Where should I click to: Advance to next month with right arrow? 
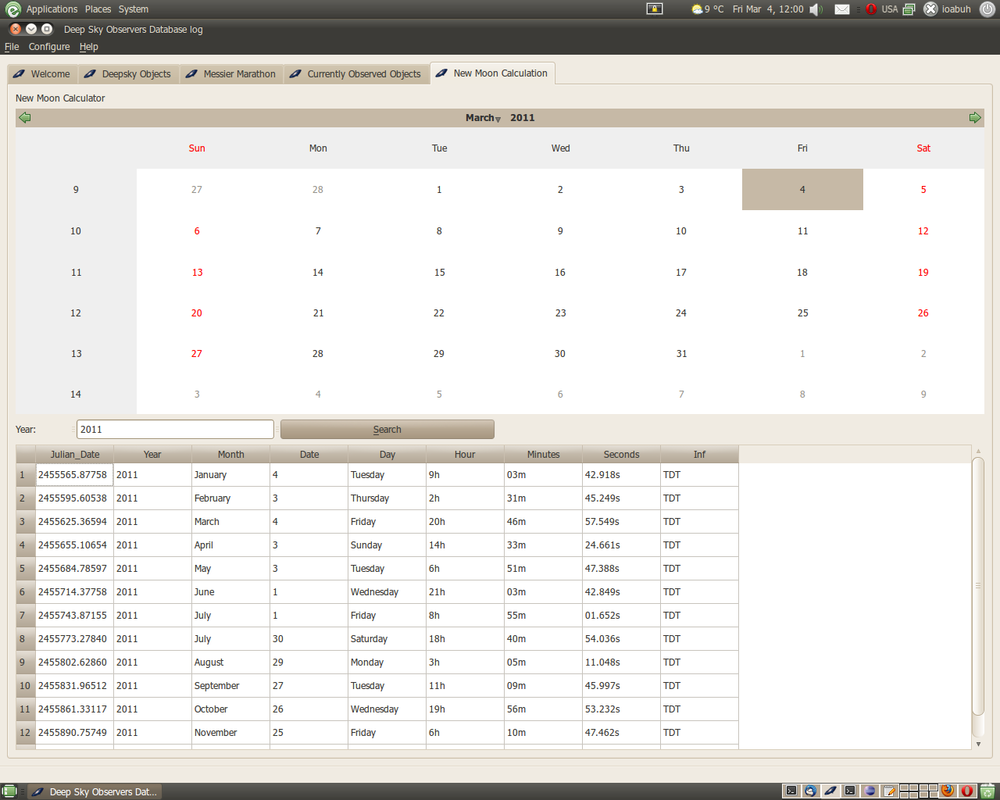975,118
